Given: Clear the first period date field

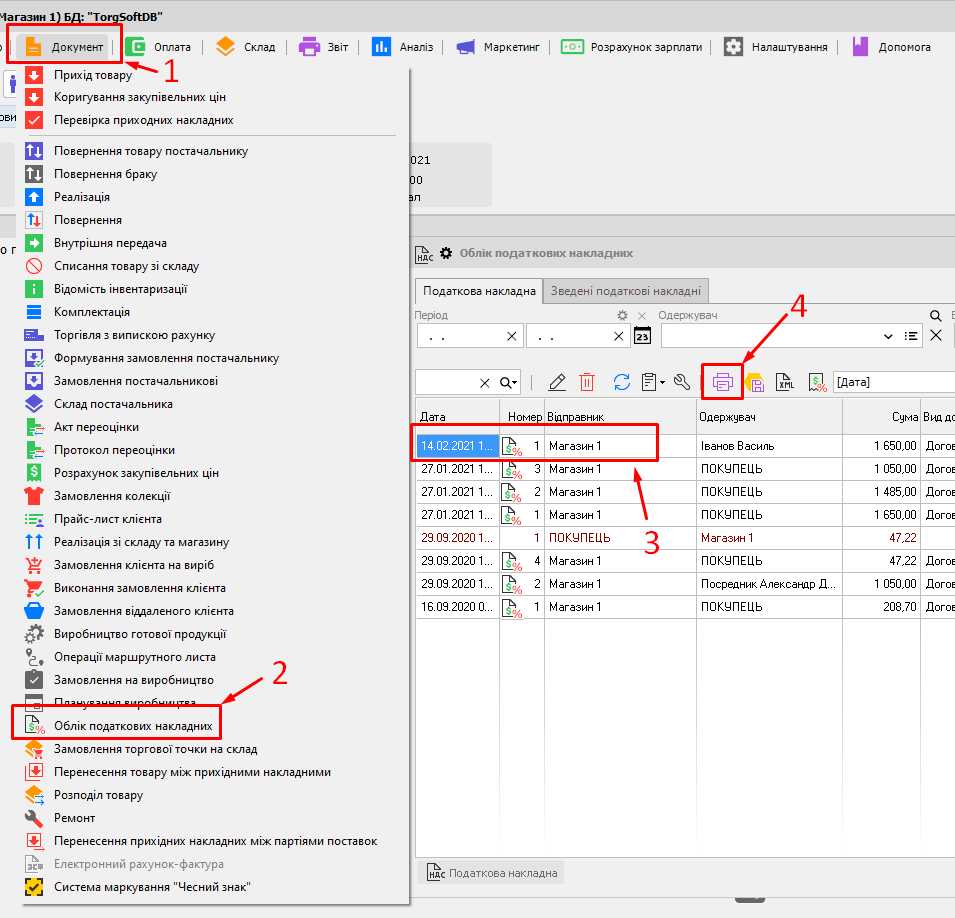Looking at the screenshot, I should tap(512, 336).
